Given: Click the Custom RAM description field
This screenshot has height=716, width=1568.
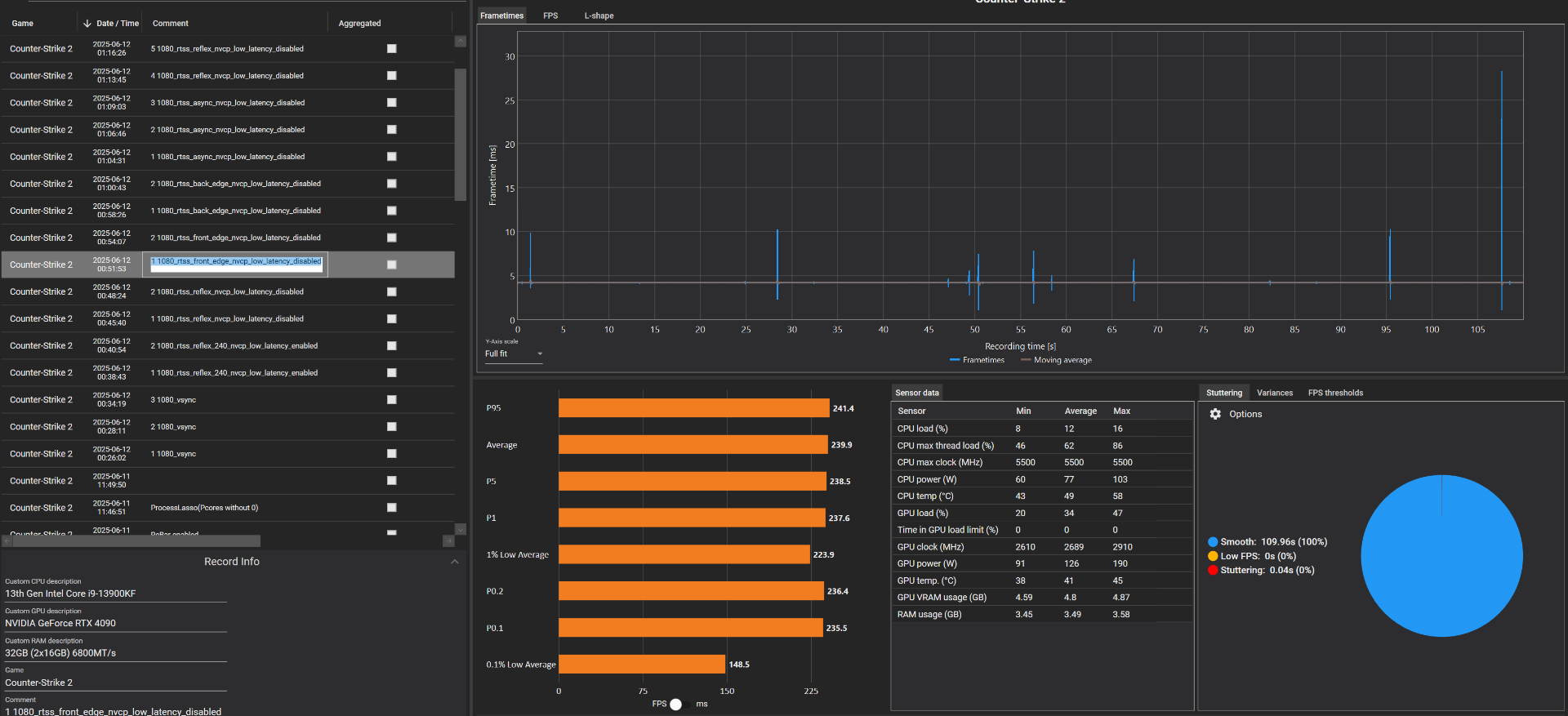Looking at the screenshot, I should [x=116, y=653].
